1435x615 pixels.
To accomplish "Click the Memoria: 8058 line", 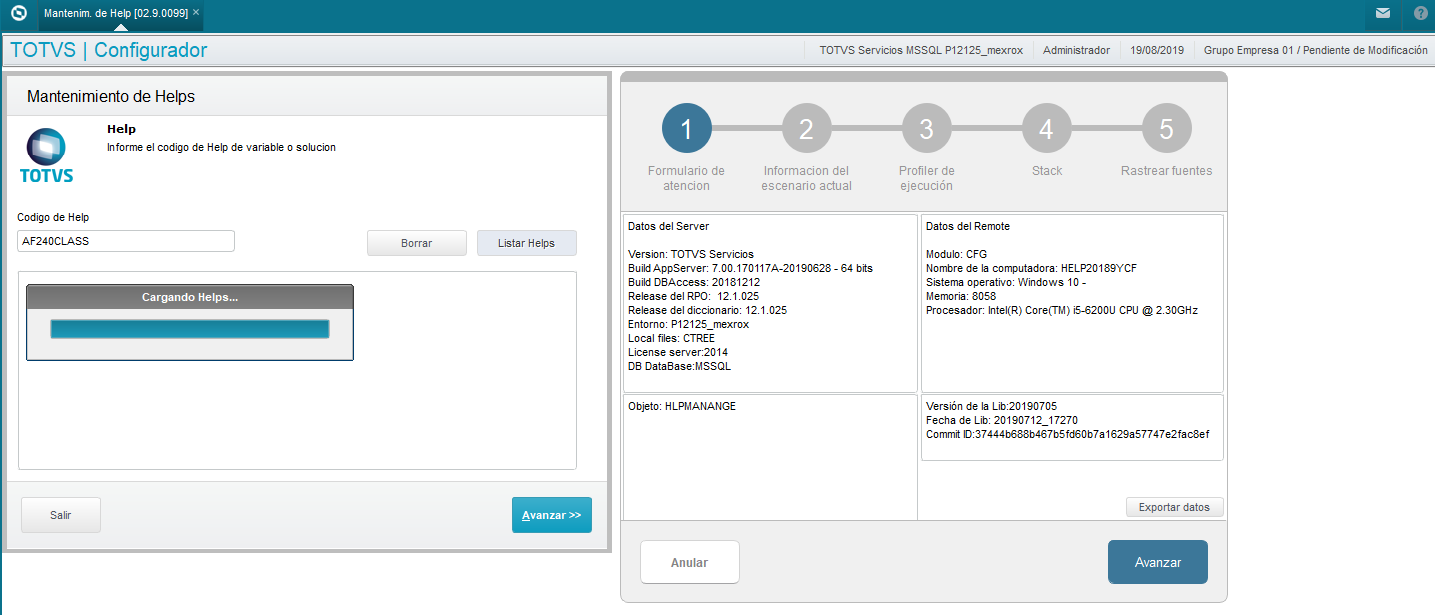I will click(961, 296).
